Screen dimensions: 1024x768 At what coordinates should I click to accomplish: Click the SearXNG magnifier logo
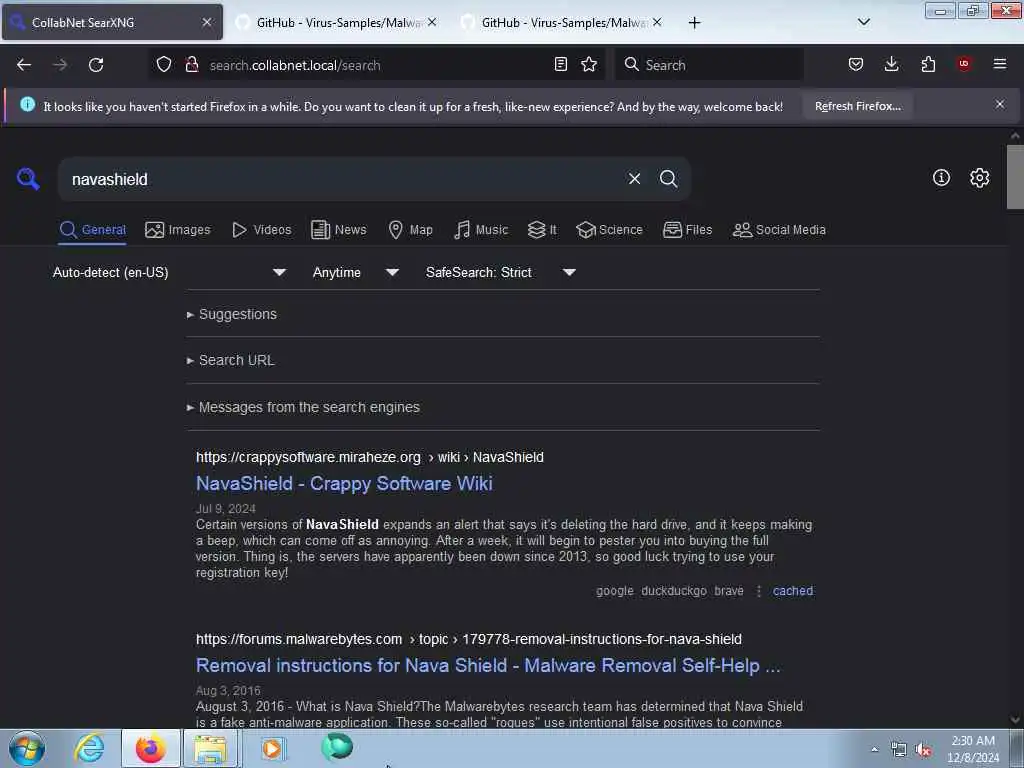28,178
